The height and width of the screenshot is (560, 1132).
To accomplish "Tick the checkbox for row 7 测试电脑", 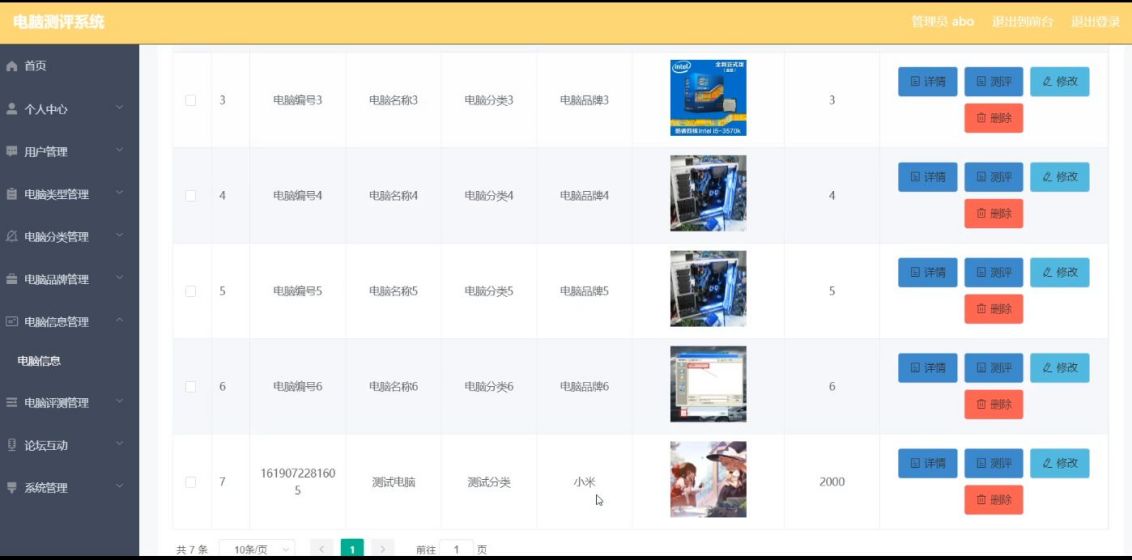I will point(191,481).
